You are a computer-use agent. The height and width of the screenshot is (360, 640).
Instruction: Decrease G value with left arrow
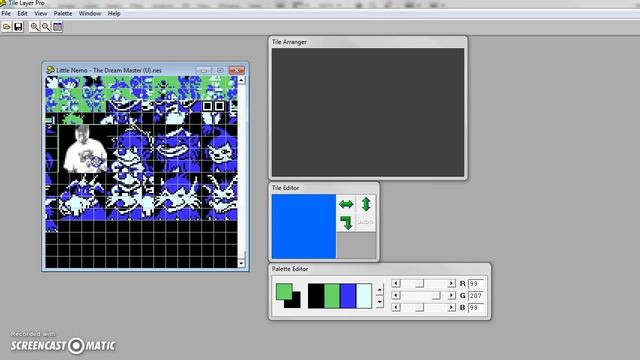(x=396, y=295)
